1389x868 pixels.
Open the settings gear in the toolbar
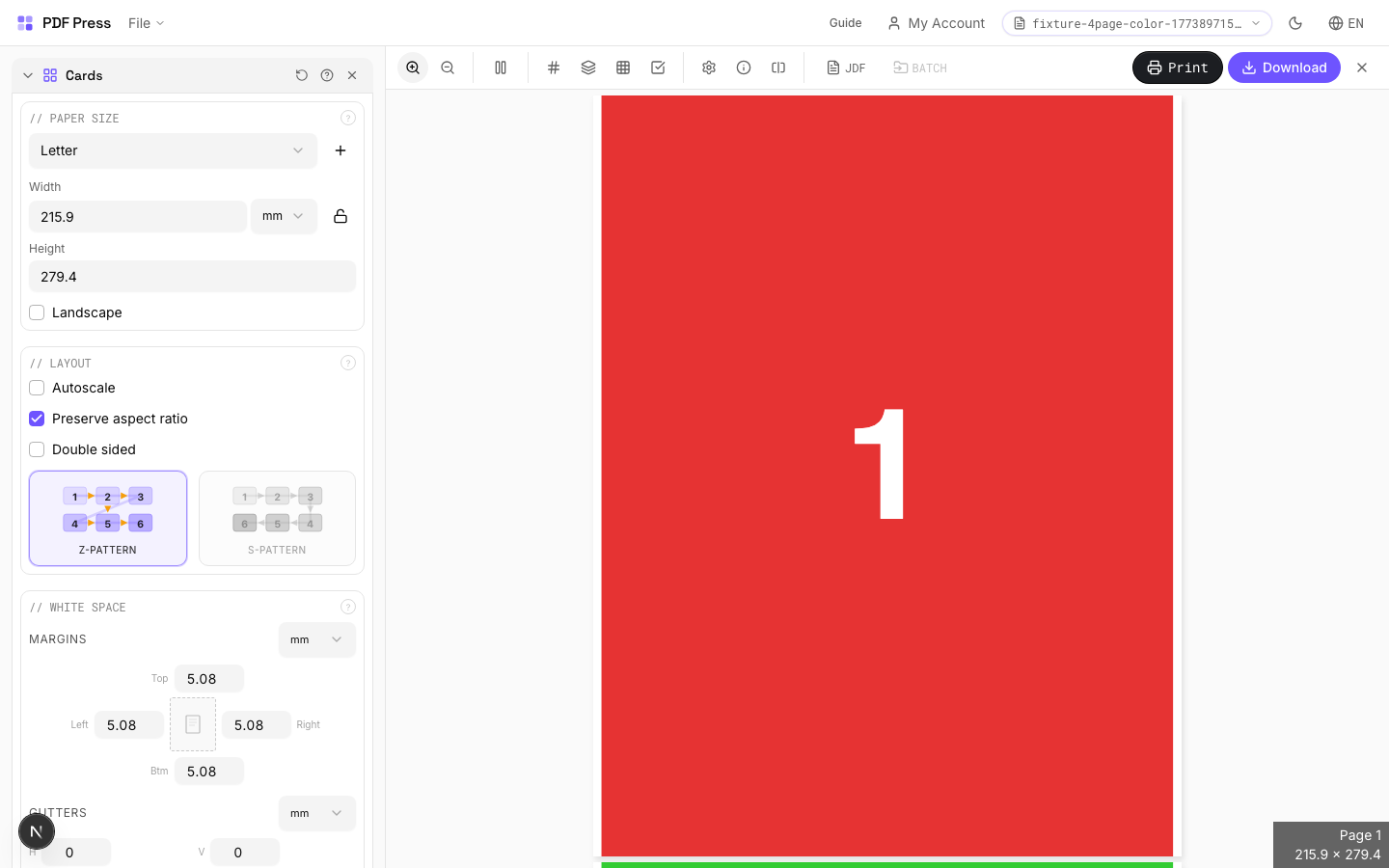pos(709,68)
